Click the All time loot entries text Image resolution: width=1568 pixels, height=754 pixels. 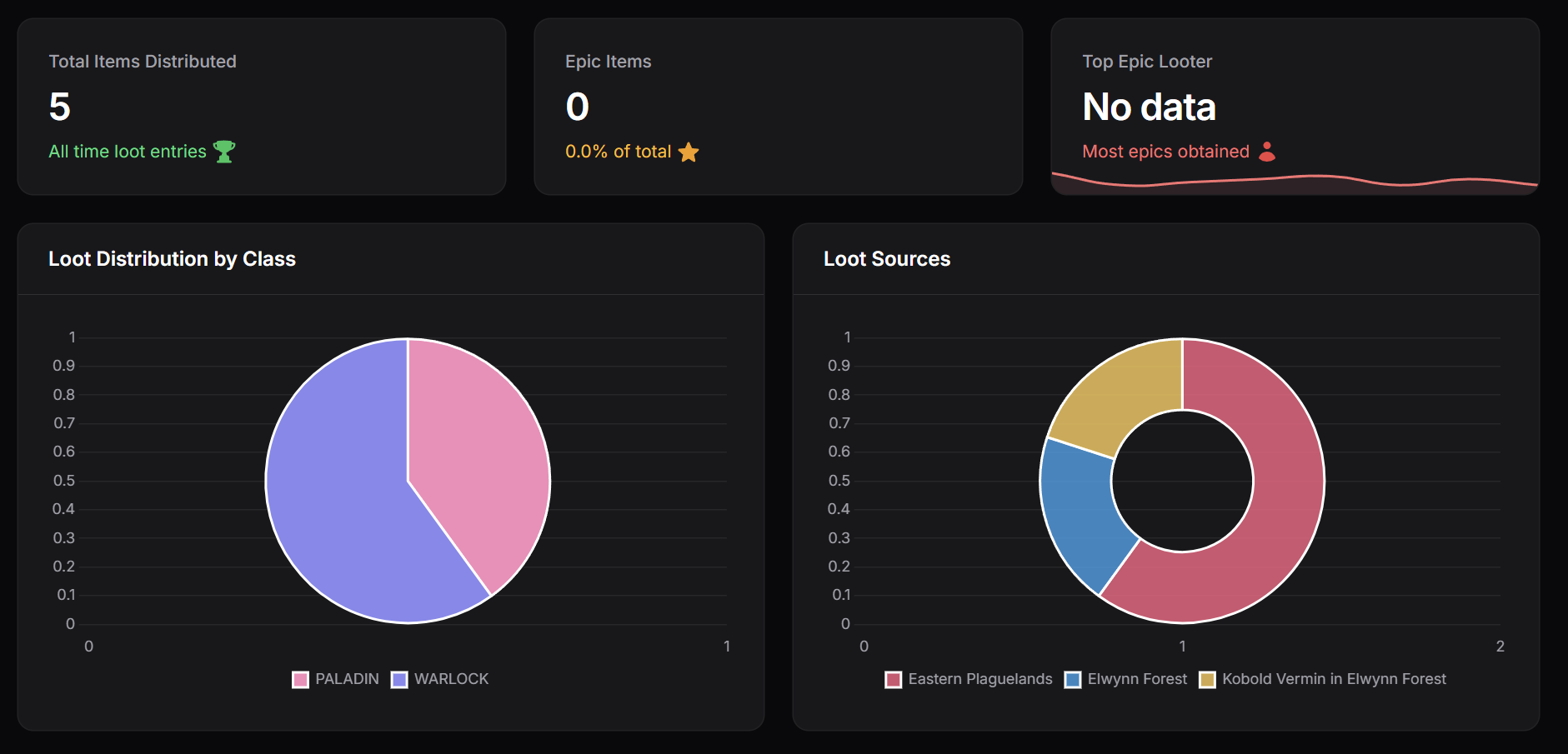tap(128, 152)
